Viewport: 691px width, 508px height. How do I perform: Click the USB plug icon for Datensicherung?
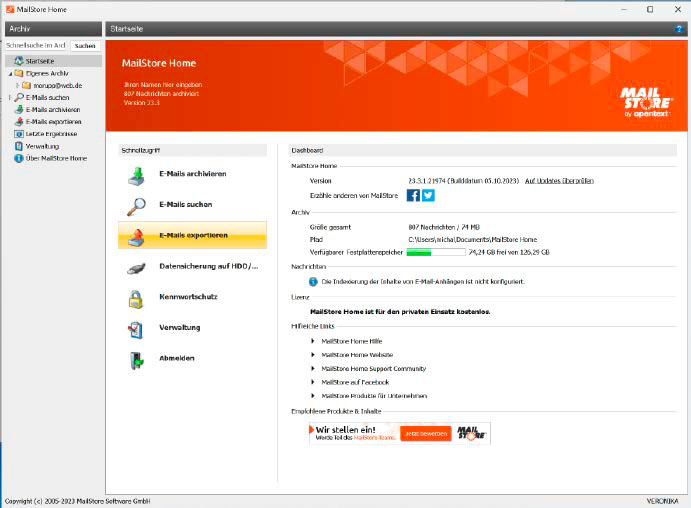click(x=137, y=268)
